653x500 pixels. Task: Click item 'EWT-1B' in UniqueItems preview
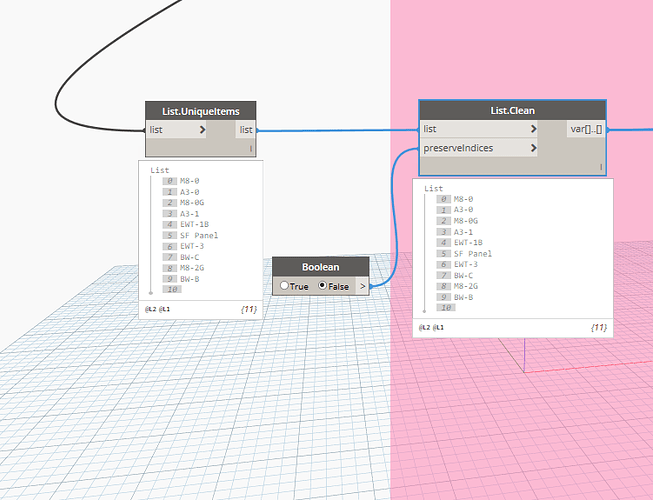[194, 224]
